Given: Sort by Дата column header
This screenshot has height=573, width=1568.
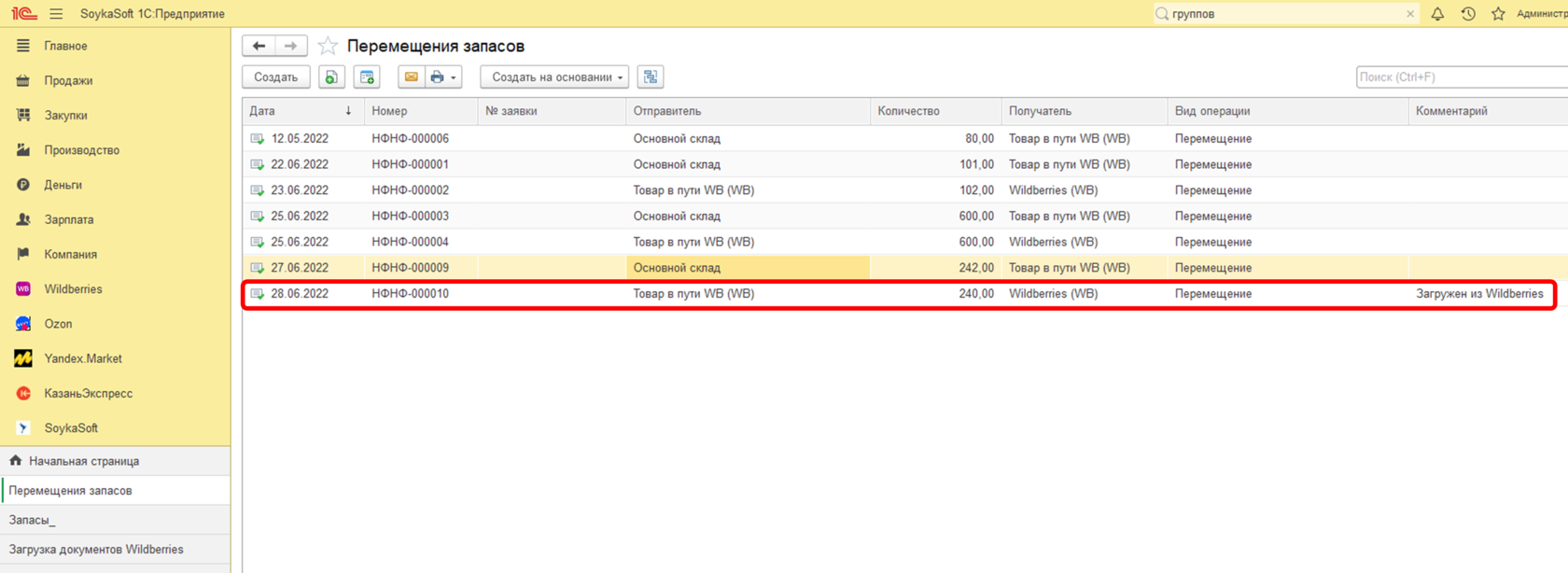Looking at the screenshot, I should (x=303, y=111).
